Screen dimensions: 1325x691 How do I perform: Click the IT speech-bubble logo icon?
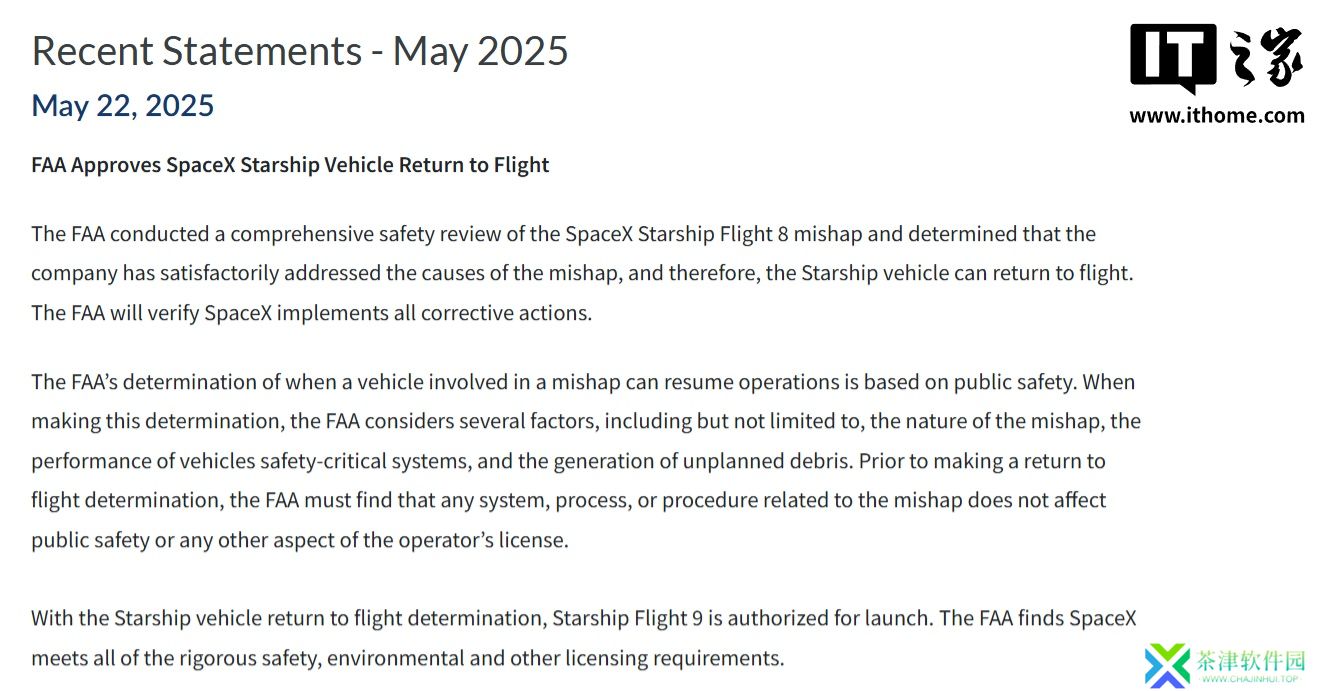1173,58
